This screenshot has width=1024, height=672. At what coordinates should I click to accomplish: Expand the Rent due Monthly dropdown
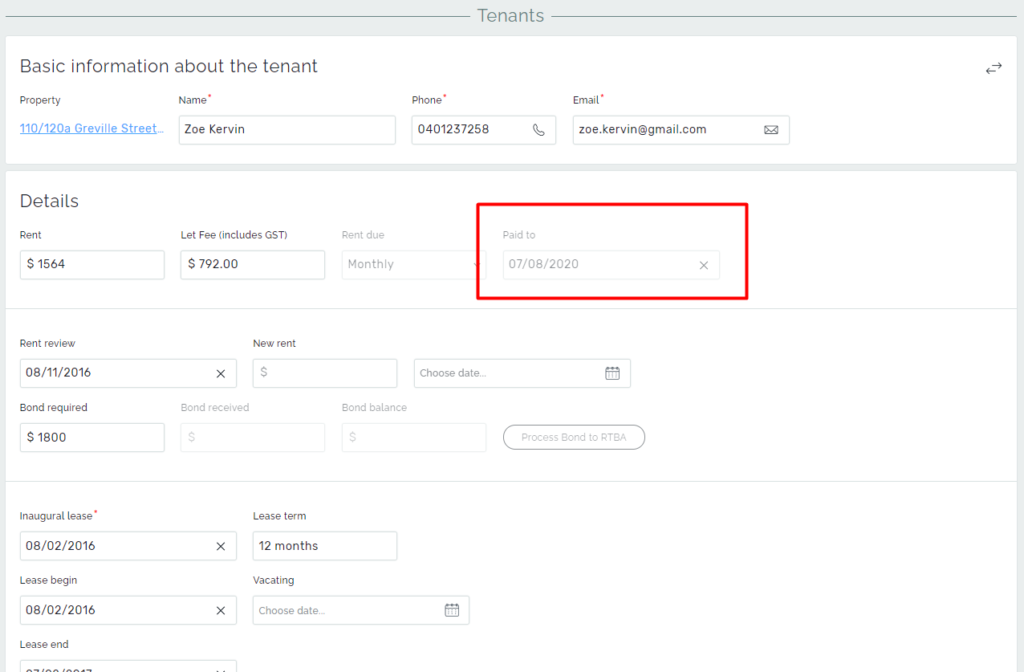(x=412, y=265)
